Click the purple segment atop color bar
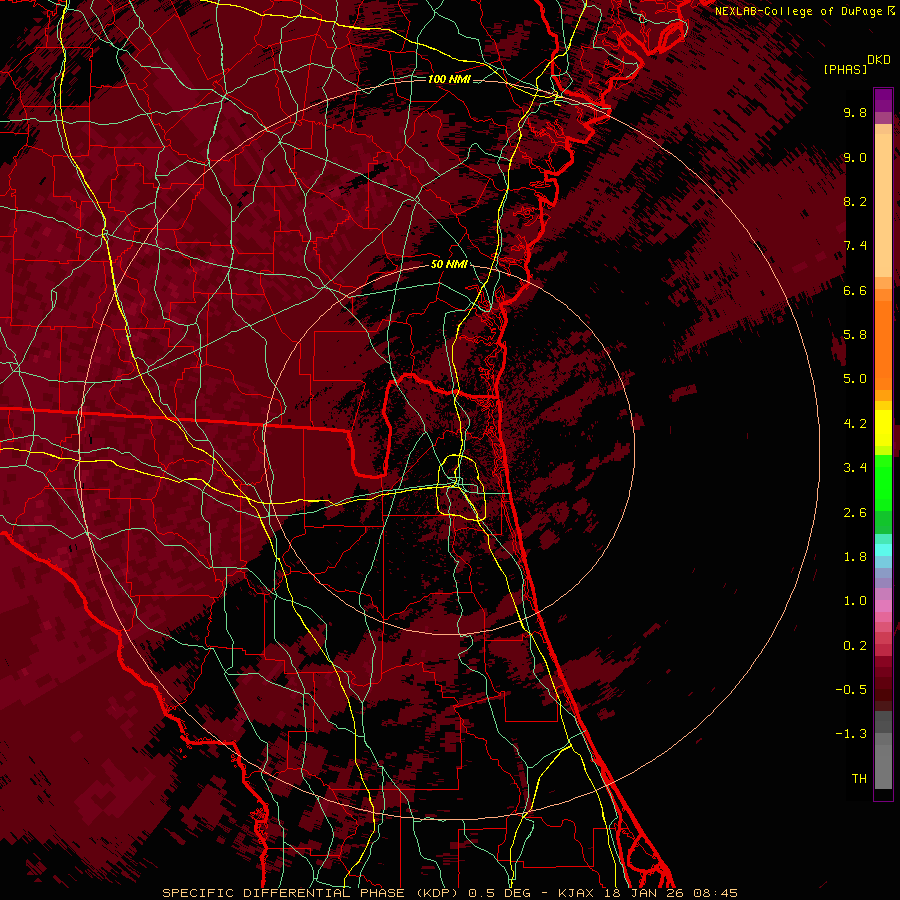Image resolution: width=900 pixels, height=900 pixels. 883,100
